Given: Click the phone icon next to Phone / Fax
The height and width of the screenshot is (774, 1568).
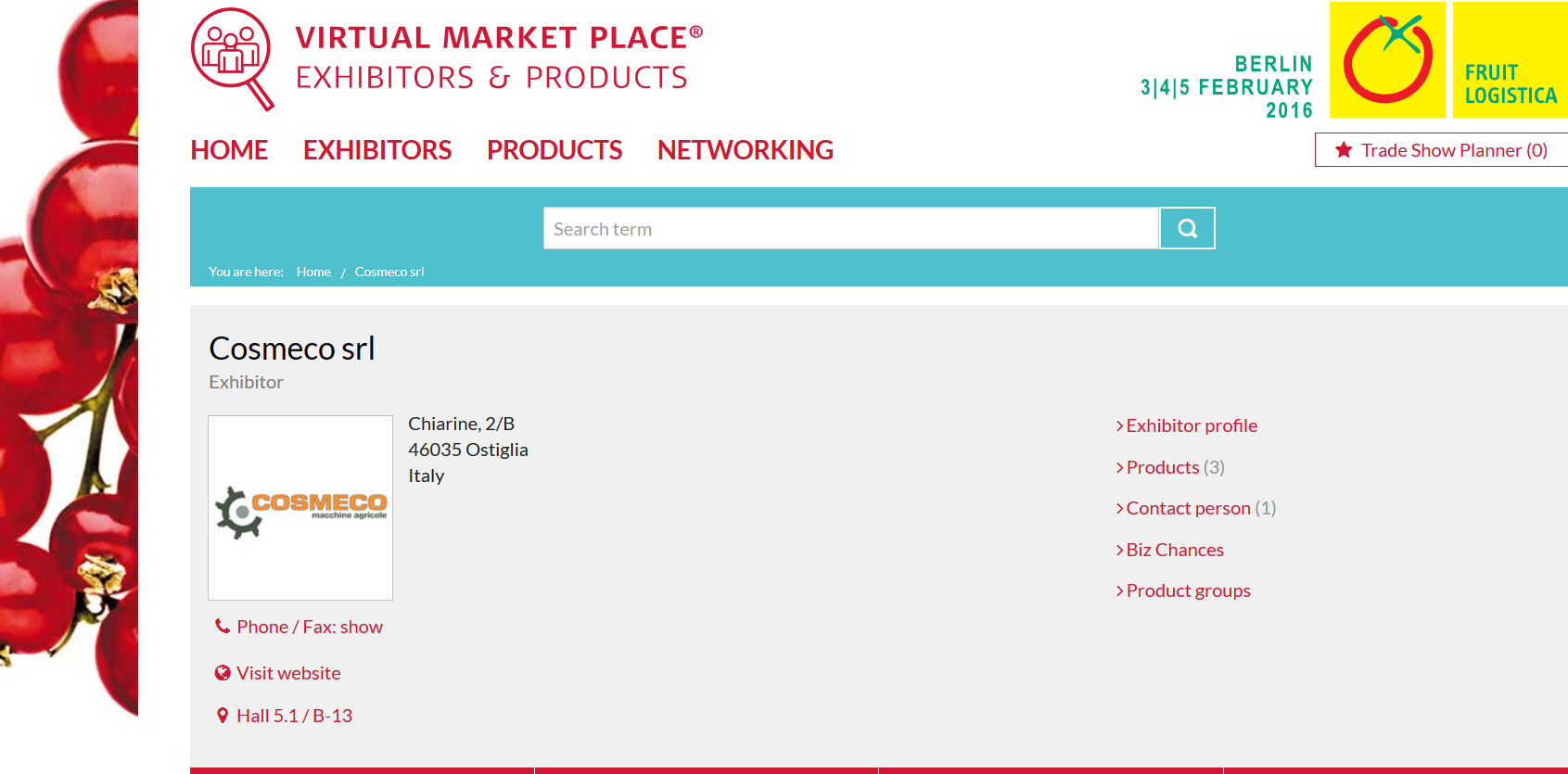Looking at the screenshot, I should click(x=223, y=627).
